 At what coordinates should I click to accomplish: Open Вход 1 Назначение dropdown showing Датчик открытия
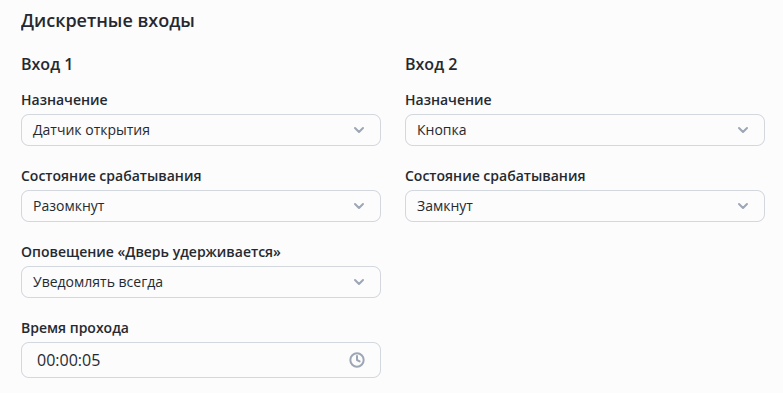click(201, 130)
